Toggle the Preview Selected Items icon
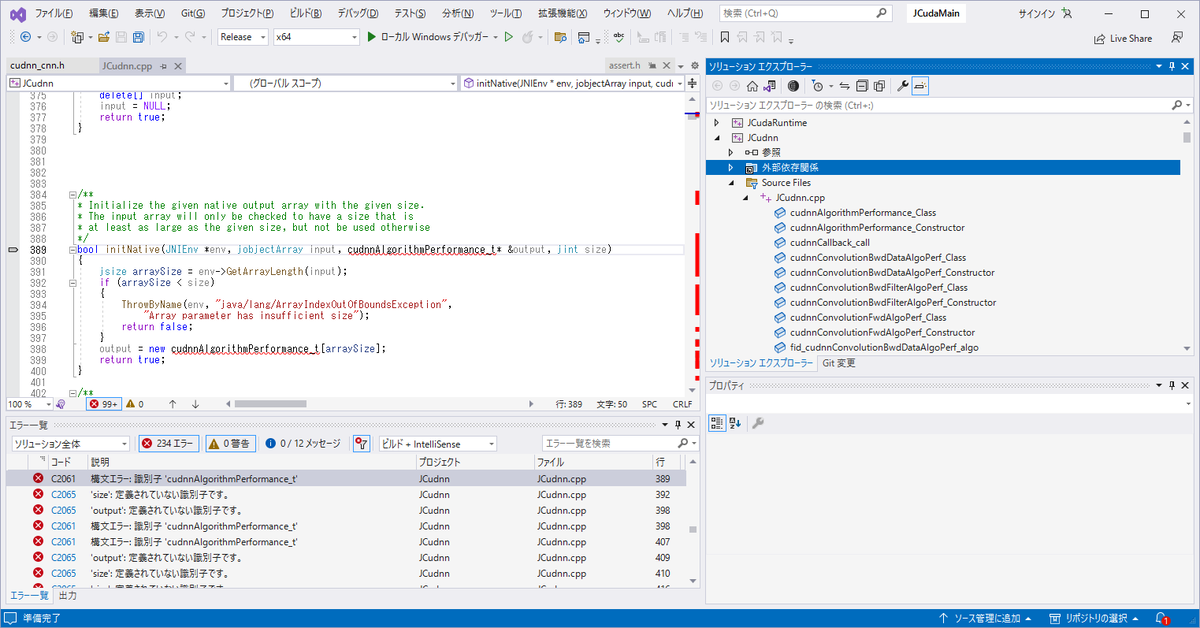This screenshot has width=1200, height=628. (x=920, y=86)
